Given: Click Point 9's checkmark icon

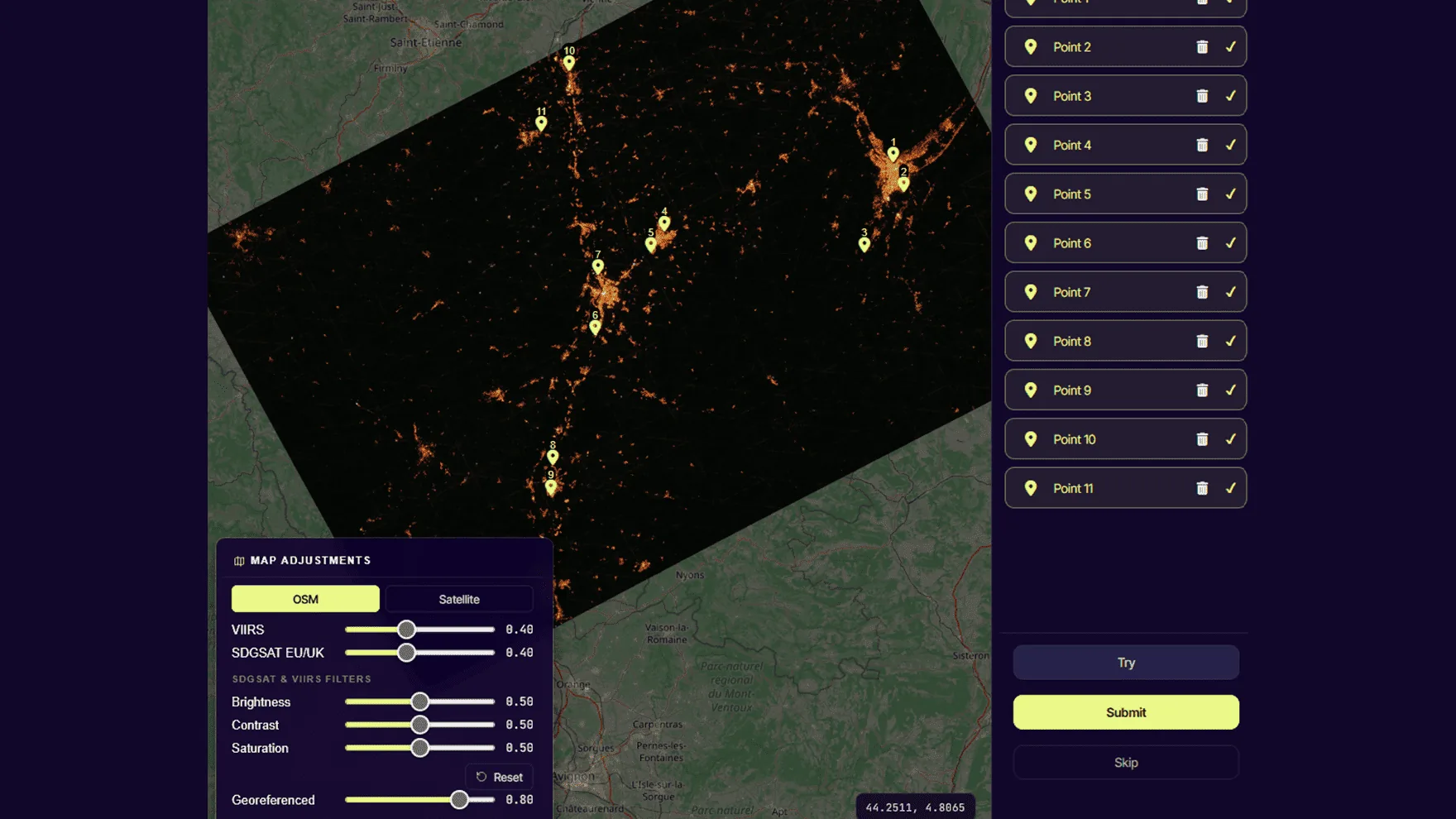Looking at the screenshot, I should (1230, 390).
